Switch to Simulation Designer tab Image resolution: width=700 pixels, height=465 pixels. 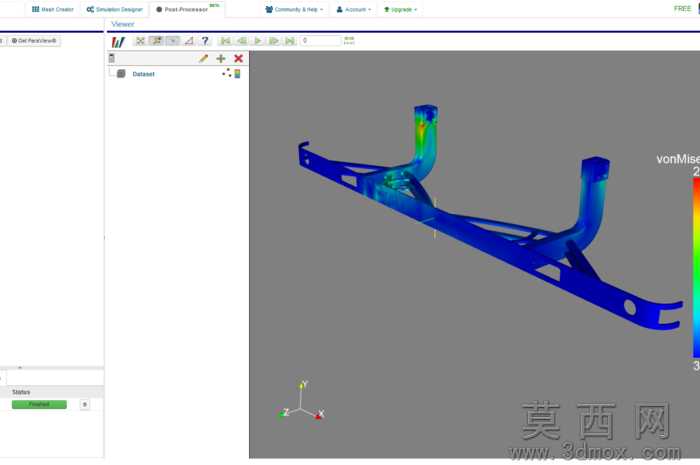pos(114,9)
